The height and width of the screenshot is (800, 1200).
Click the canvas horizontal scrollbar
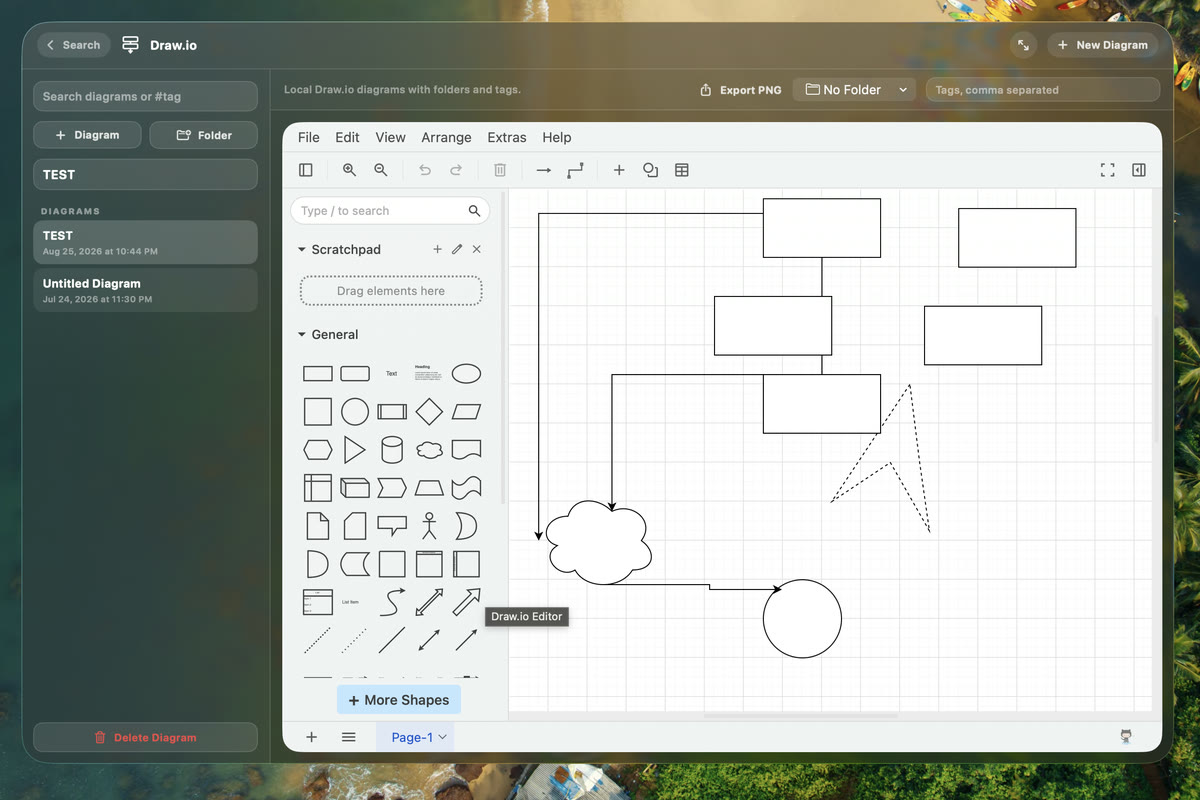tap(800, 715)
